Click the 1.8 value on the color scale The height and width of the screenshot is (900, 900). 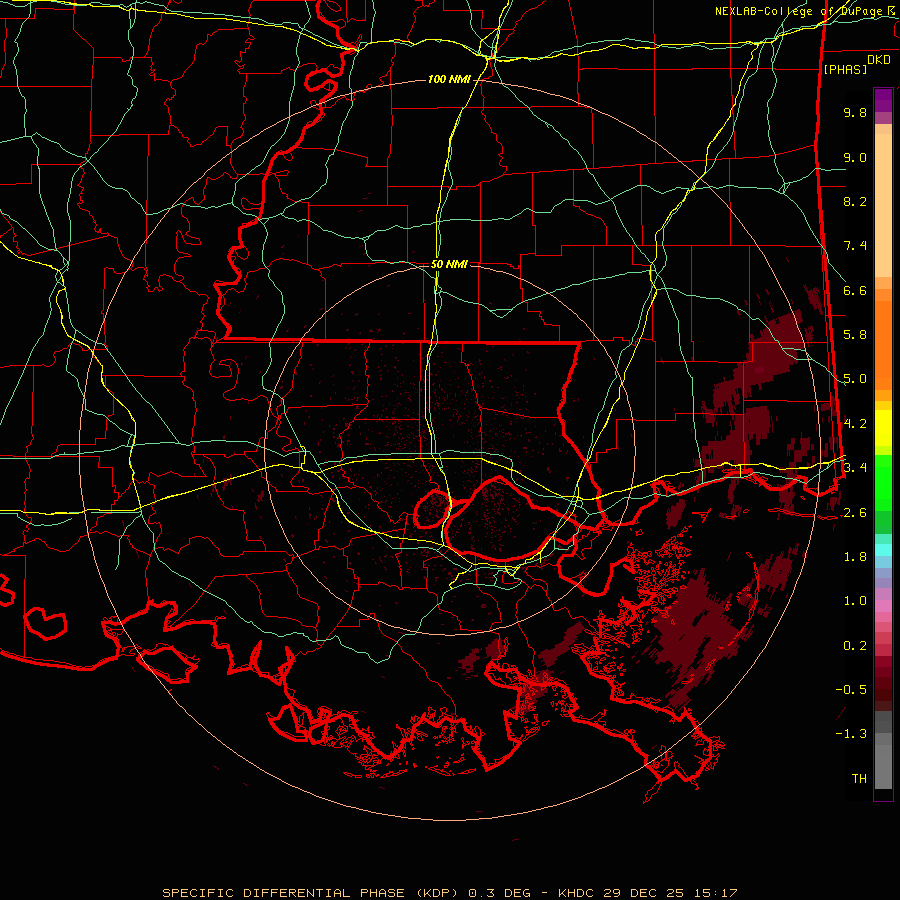click(855, 557)
